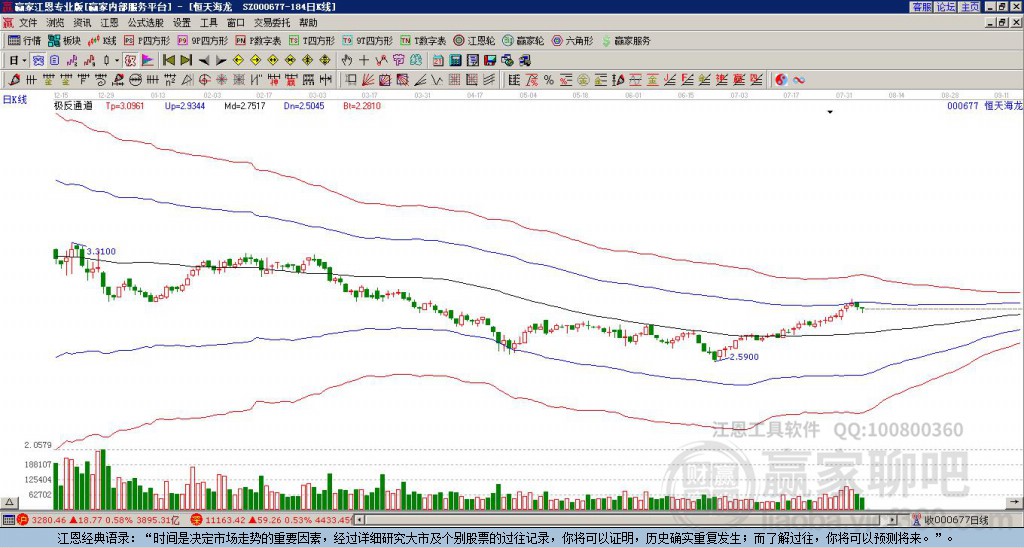The image size is (1024, 548).
Task: Open the 资讯 menu
Action: pyautogui.click(x=82, y=23)
